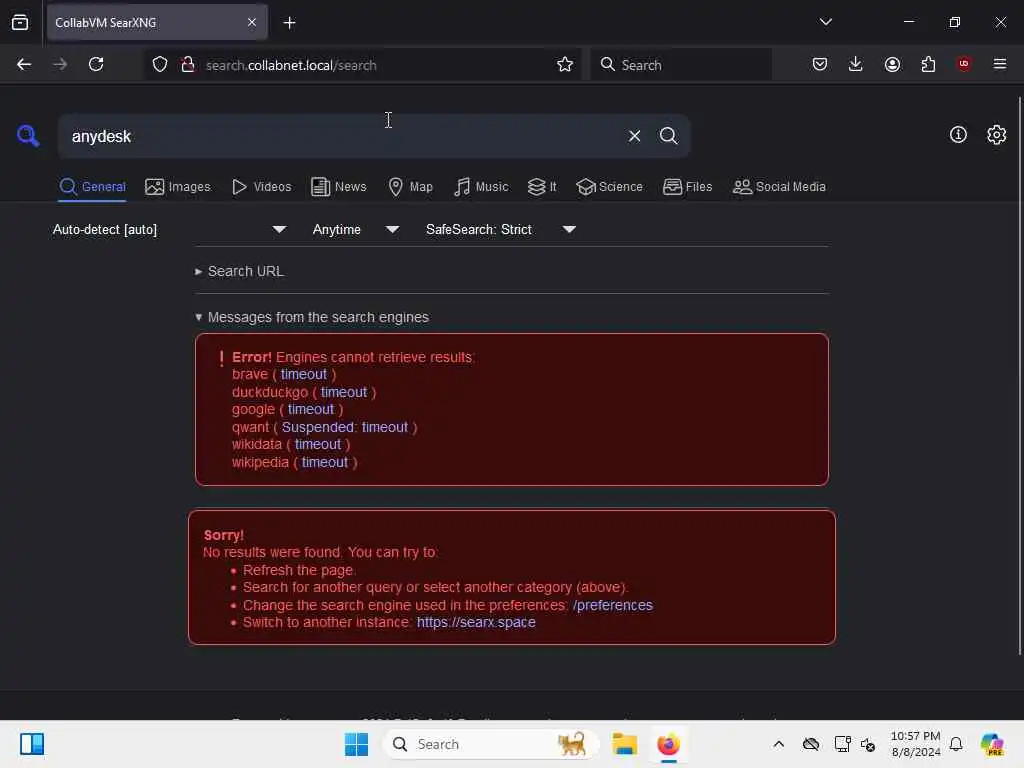Go back to previous page
Screen dimensions: 1024x768
(x=24, y=64)
